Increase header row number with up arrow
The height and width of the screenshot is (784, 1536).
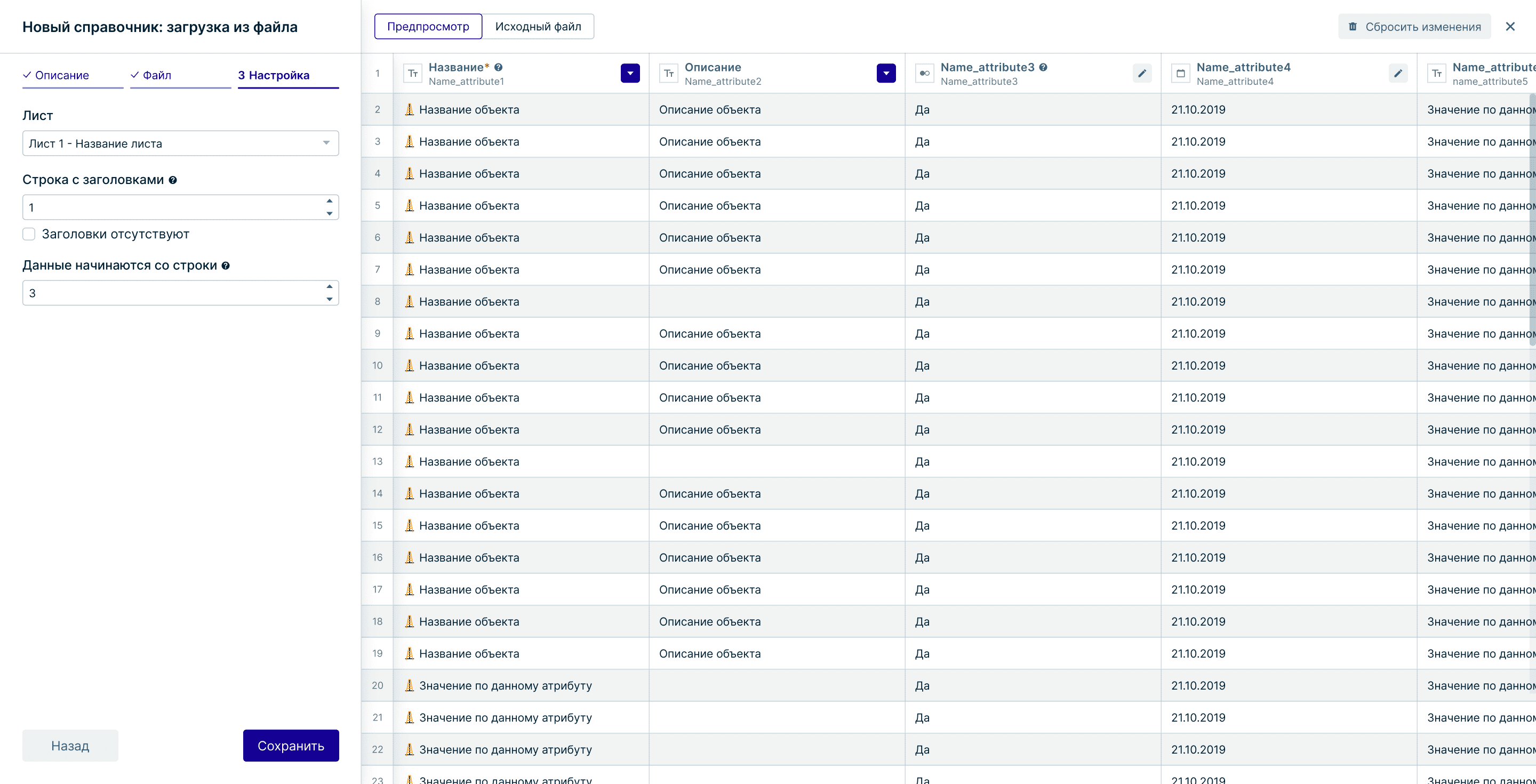click(329, 201)
